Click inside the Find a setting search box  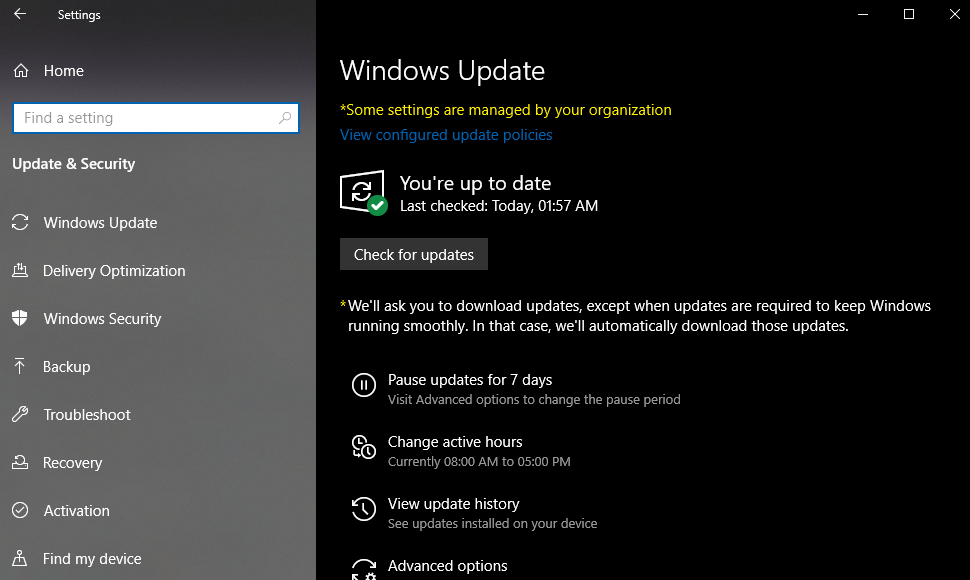point(140,117)
